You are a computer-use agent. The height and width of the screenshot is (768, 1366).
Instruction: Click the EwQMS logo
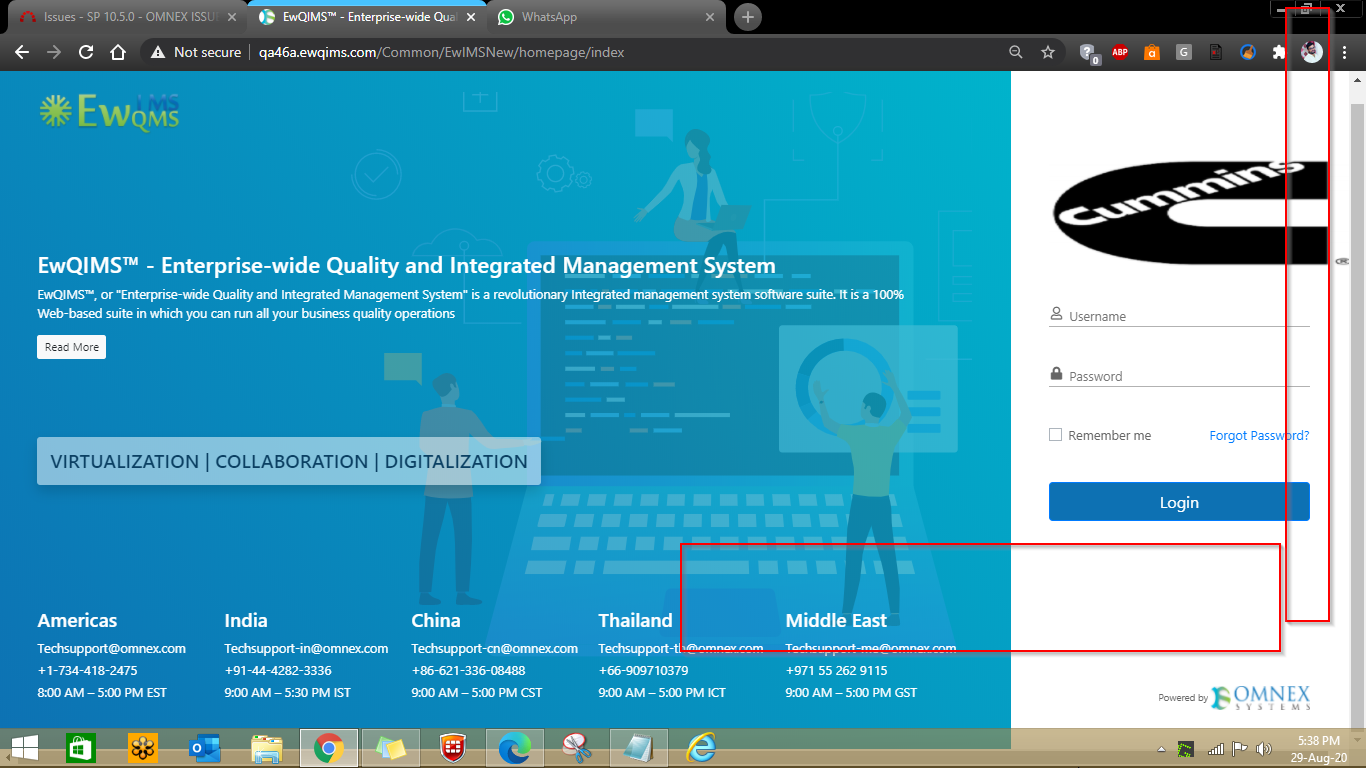click(109, 112)
